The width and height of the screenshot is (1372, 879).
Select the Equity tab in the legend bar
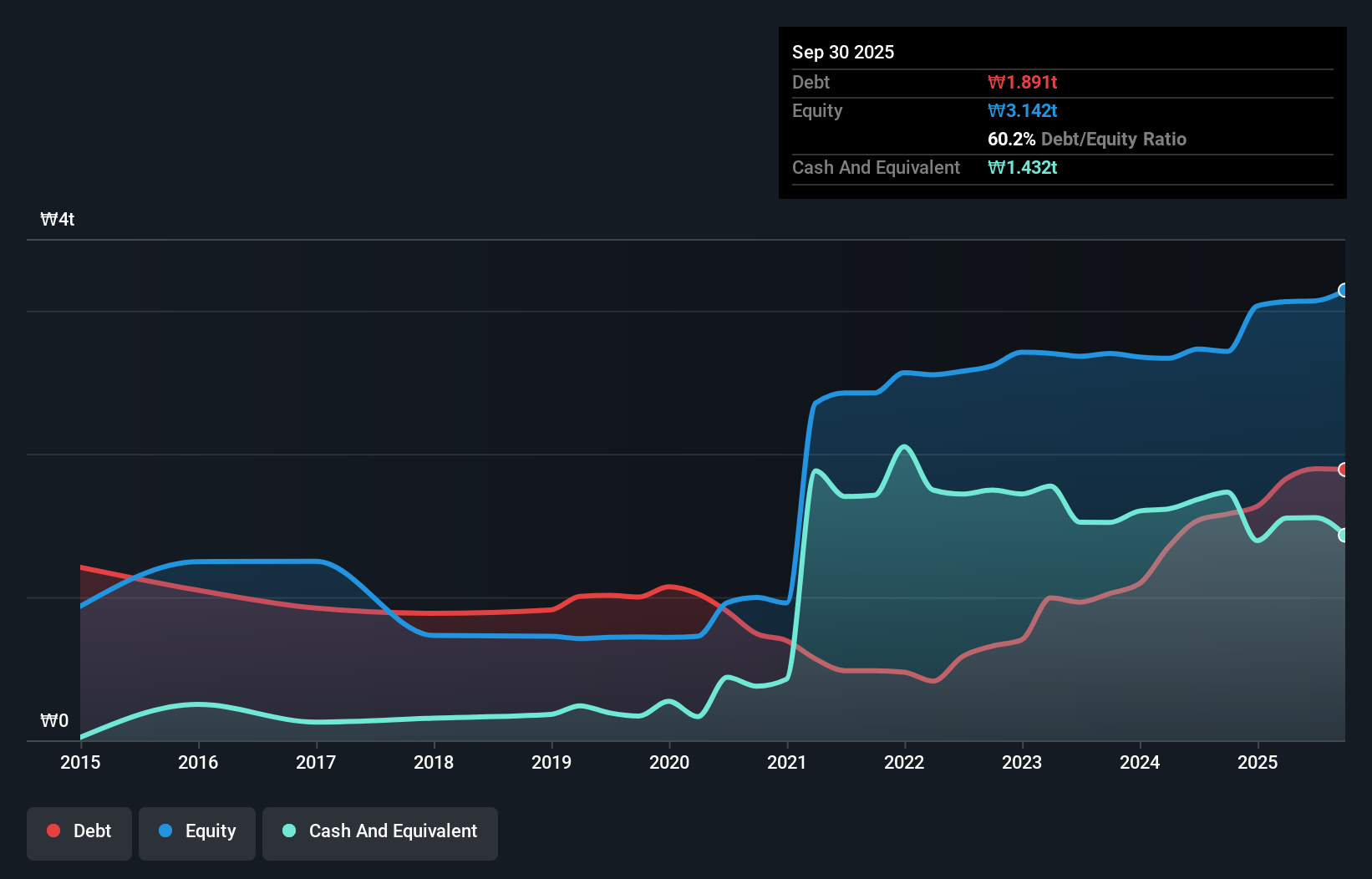196,832
